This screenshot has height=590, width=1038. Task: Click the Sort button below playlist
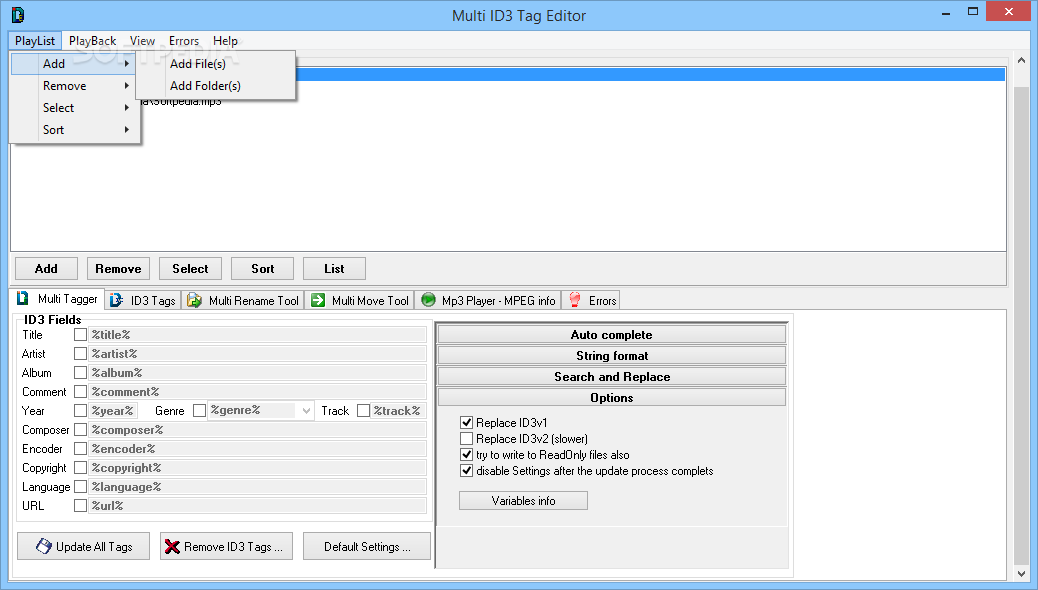click(263, 269)
